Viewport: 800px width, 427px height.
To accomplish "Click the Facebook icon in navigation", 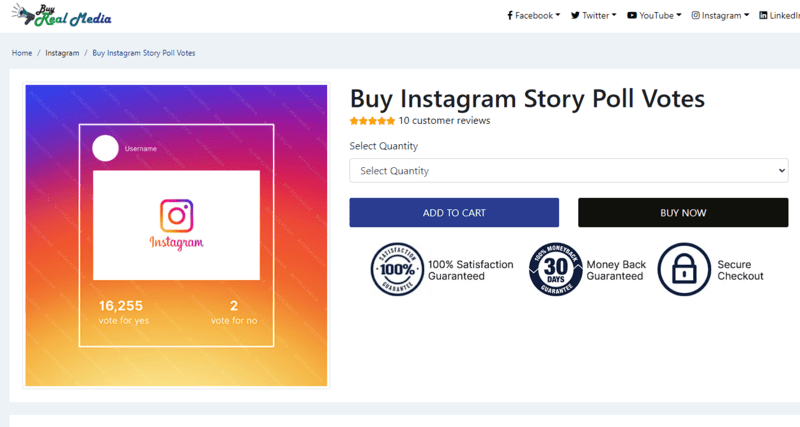I will coord(510,15).
